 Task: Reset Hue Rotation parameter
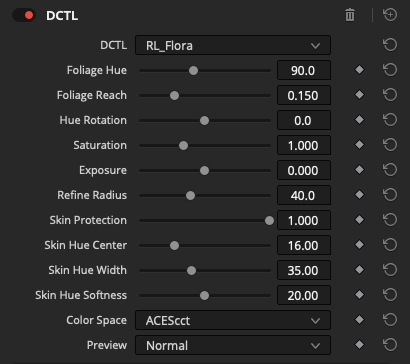tap(390, 120)
